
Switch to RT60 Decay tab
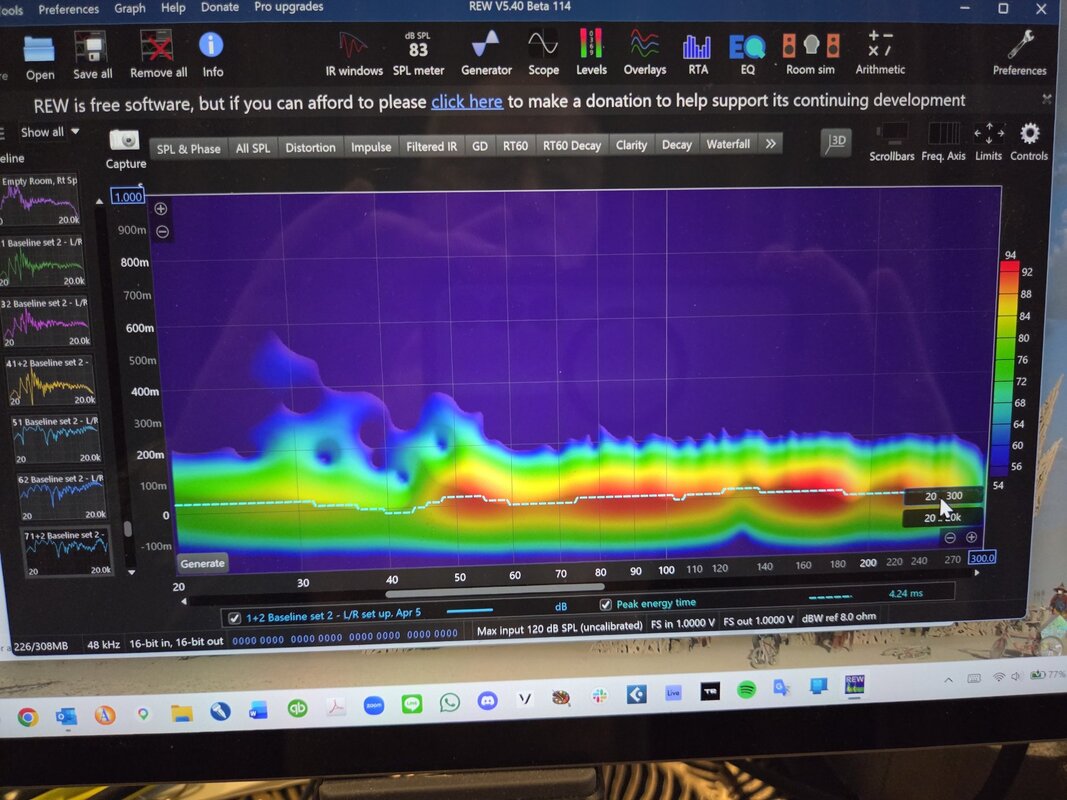coord(572,145)
